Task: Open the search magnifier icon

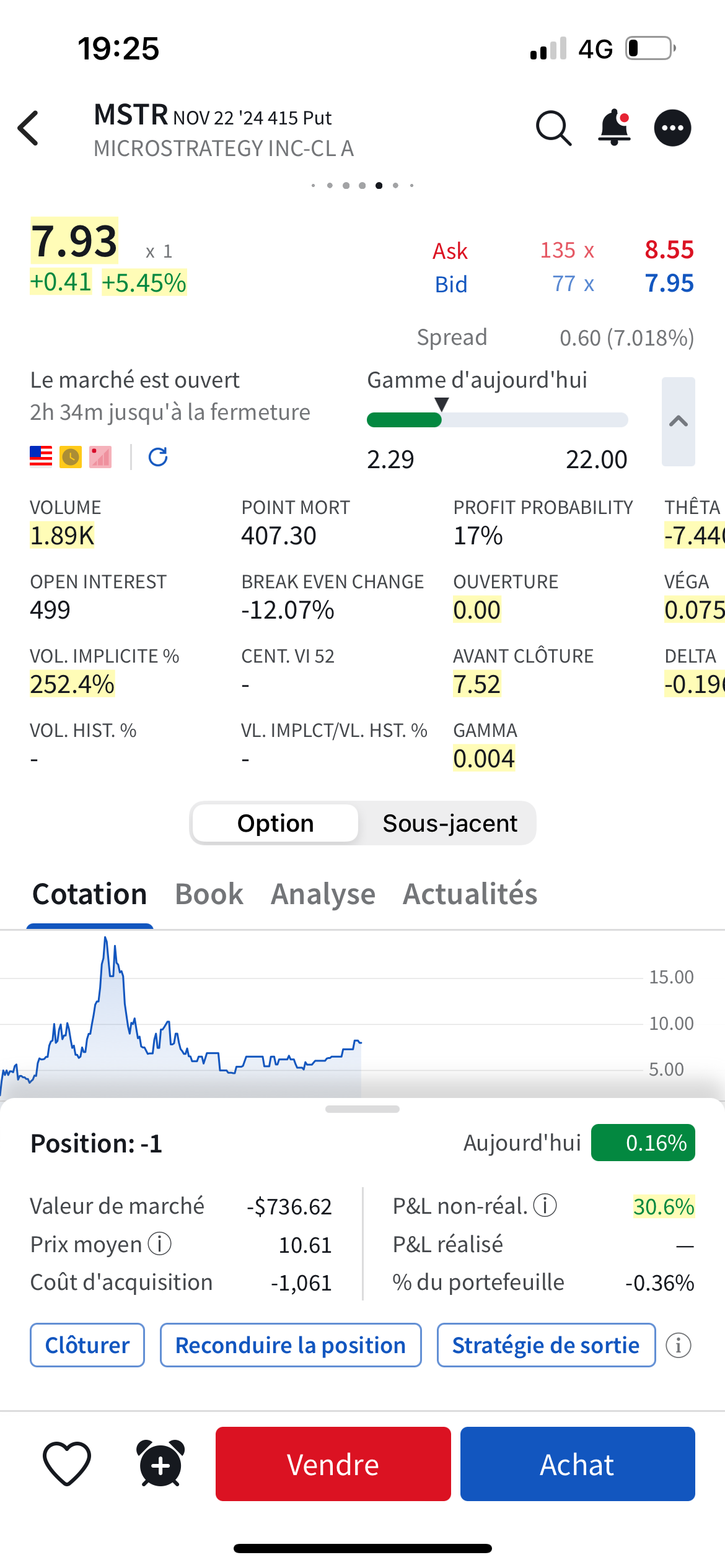Action: click(553, 128)
